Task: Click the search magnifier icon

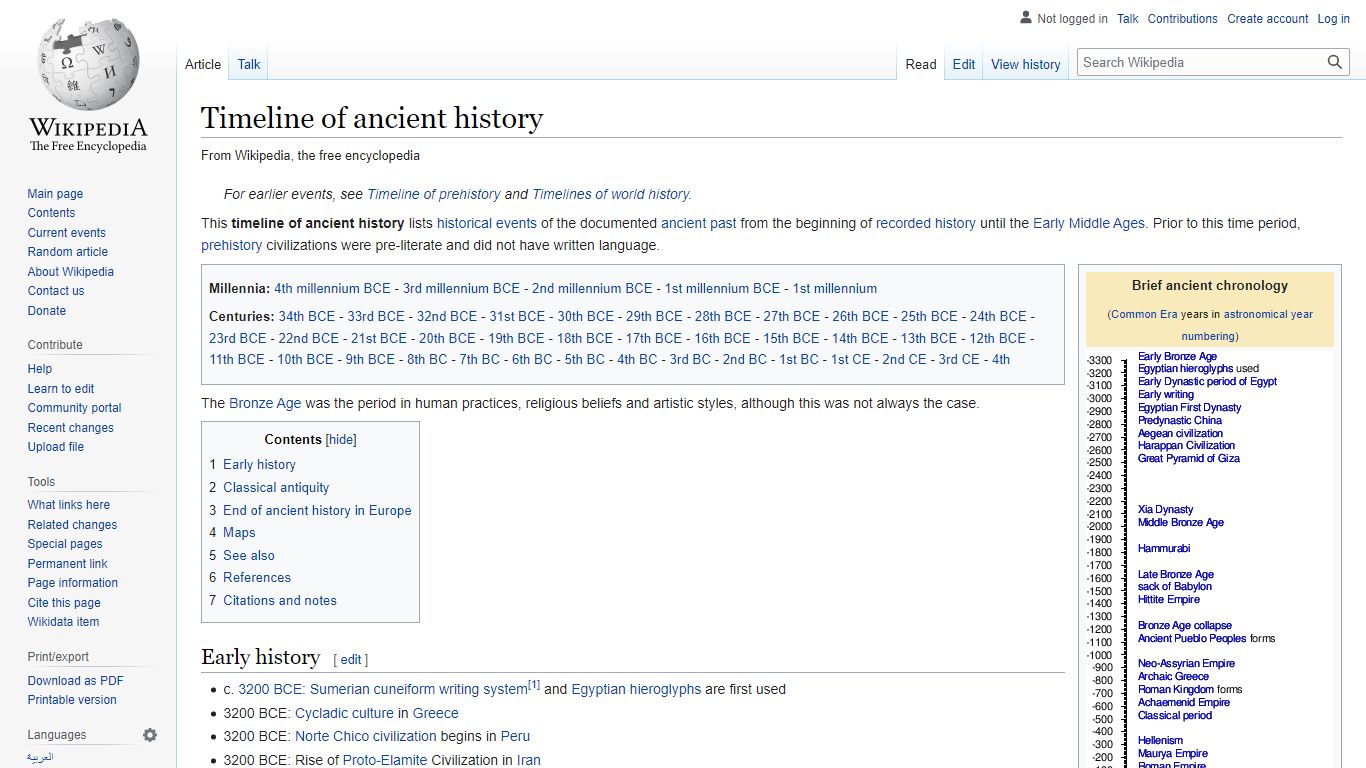Action: (1335, 62)
